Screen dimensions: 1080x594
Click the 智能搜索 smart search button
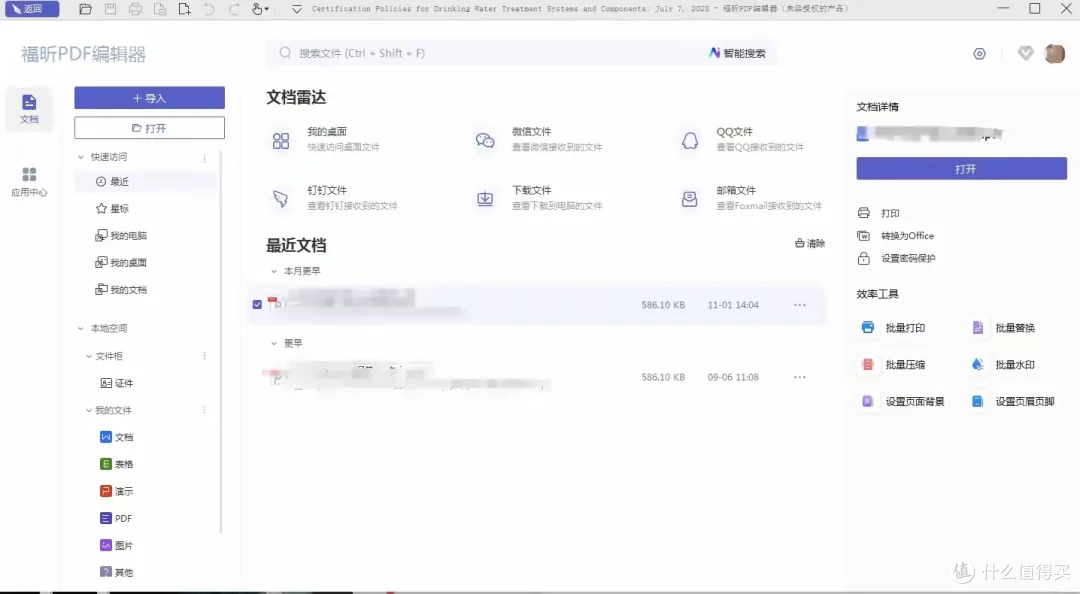(738, 53)
